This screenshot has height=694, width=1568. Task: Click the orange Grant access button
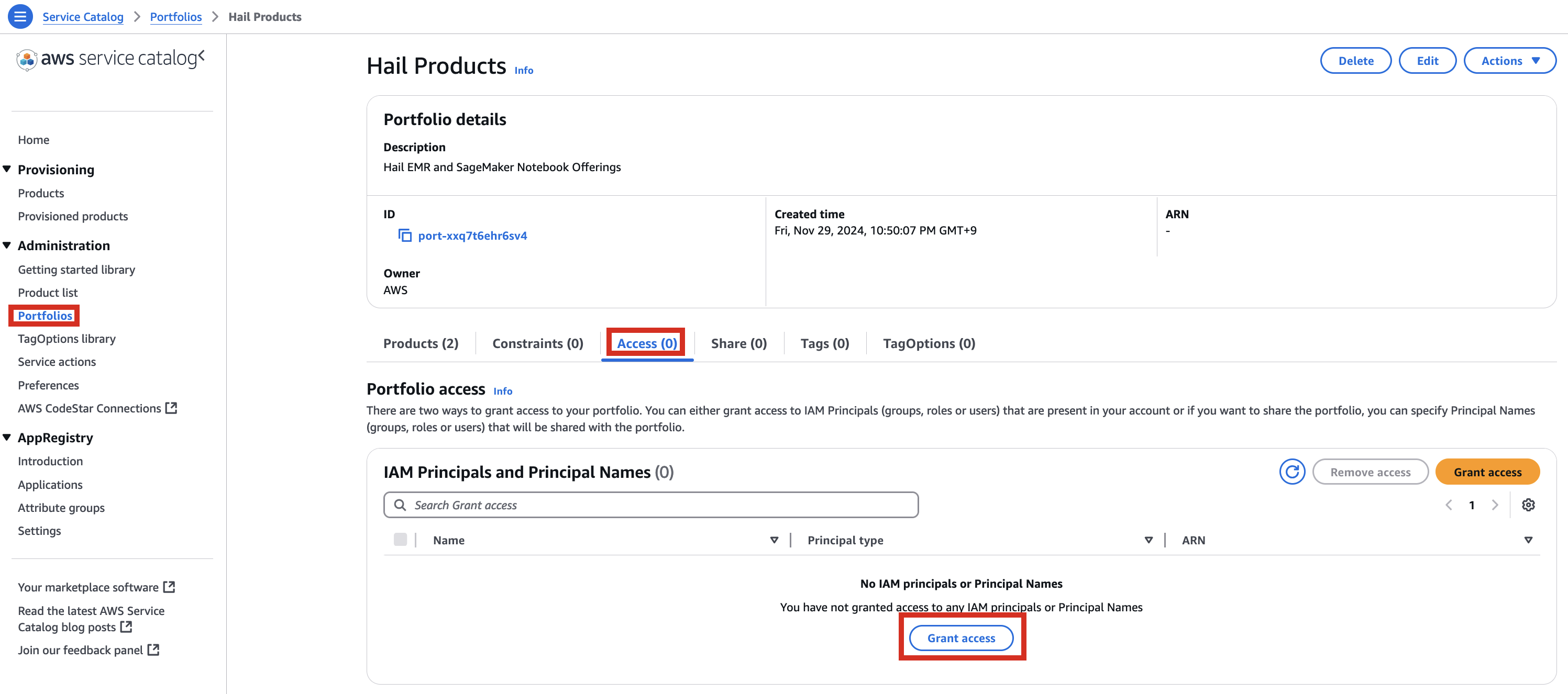(x=1487, y=472)
